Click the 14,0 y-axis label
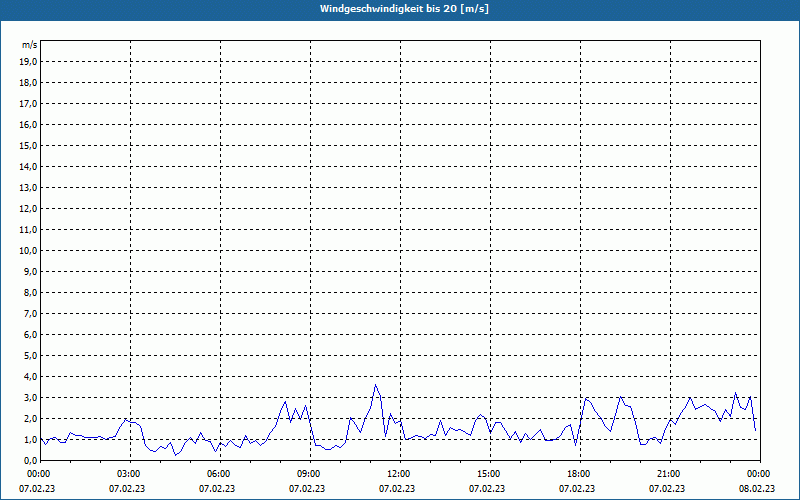Image resolution: width=800 pixels, height=500 pixels. click(28, 166)
